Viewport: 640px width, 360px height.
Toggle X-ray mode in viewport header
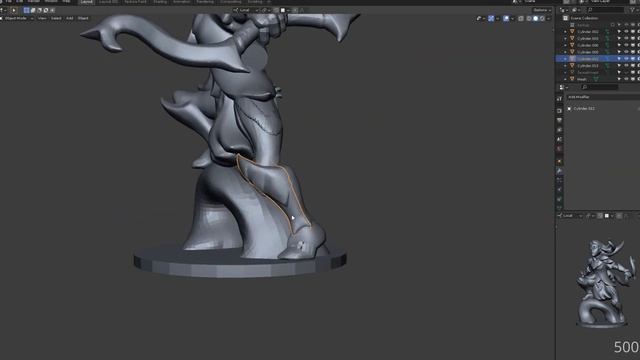(521, 18)
